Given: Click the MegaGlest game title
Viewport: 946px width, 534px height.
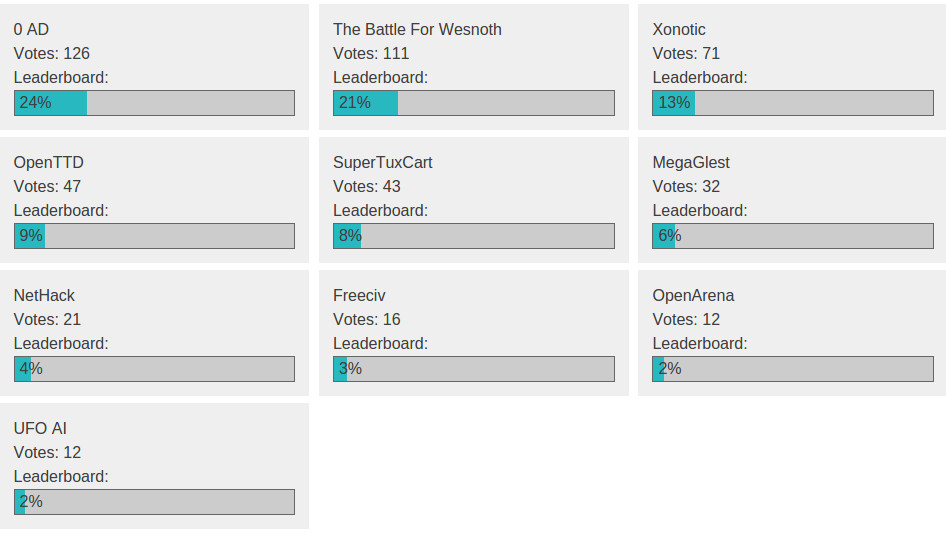Looking at the screenshot, I should (x=691, y=162).
